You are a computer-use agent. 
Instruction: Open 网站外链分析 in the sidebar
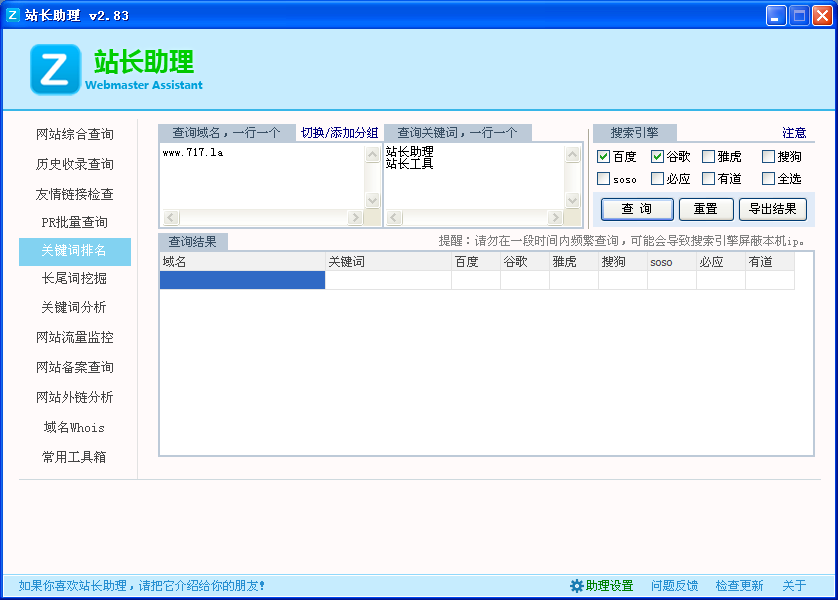click(75, 397)
